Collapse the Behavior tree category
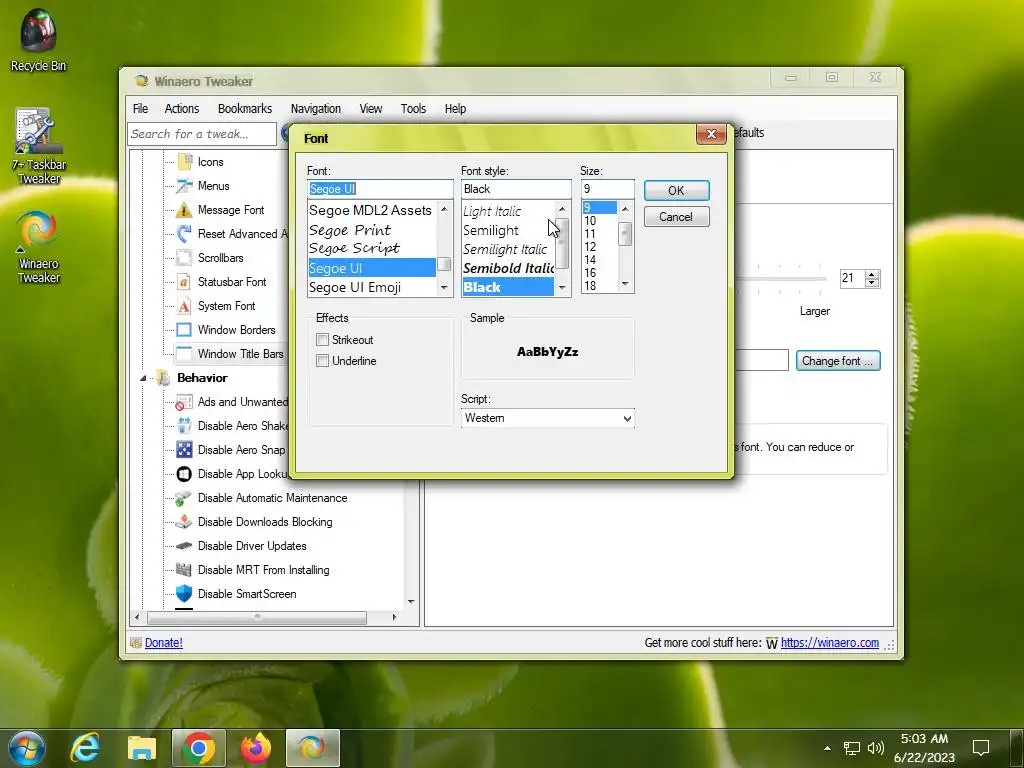Image resolution: width=1024 pixels, height=768 pixels. point(143,378)
